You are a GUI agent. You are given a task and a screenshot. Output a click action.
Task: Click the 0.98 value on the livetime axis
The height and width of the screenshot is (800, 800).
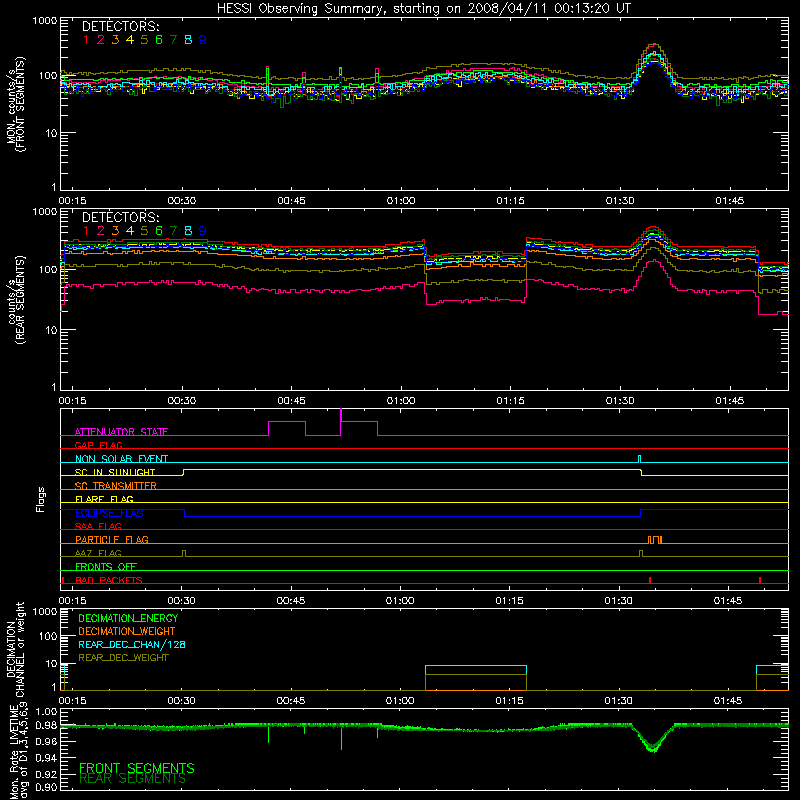pos(46,726)
